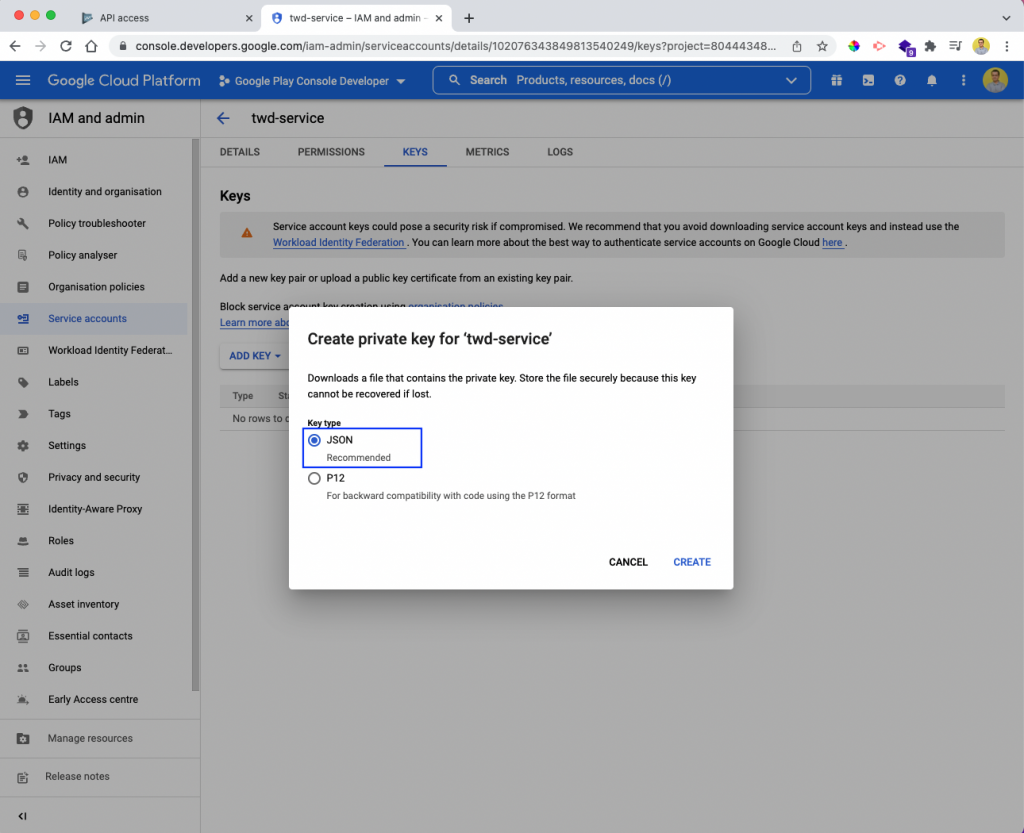The width and height of the screenshot is (1024, 833).
Task: Click the search products and resources field
Action: coord(620,80)
